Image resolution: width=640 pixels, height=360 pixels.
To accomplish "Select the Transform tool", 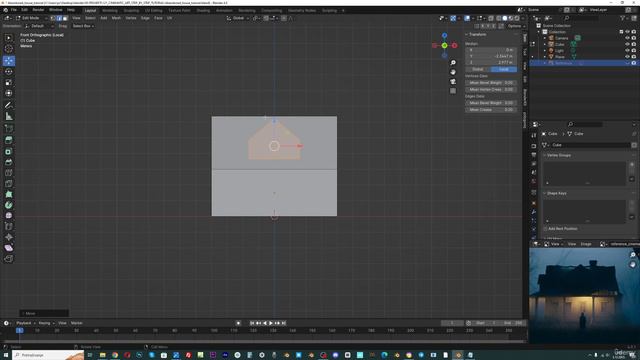I will click(9, 93).
